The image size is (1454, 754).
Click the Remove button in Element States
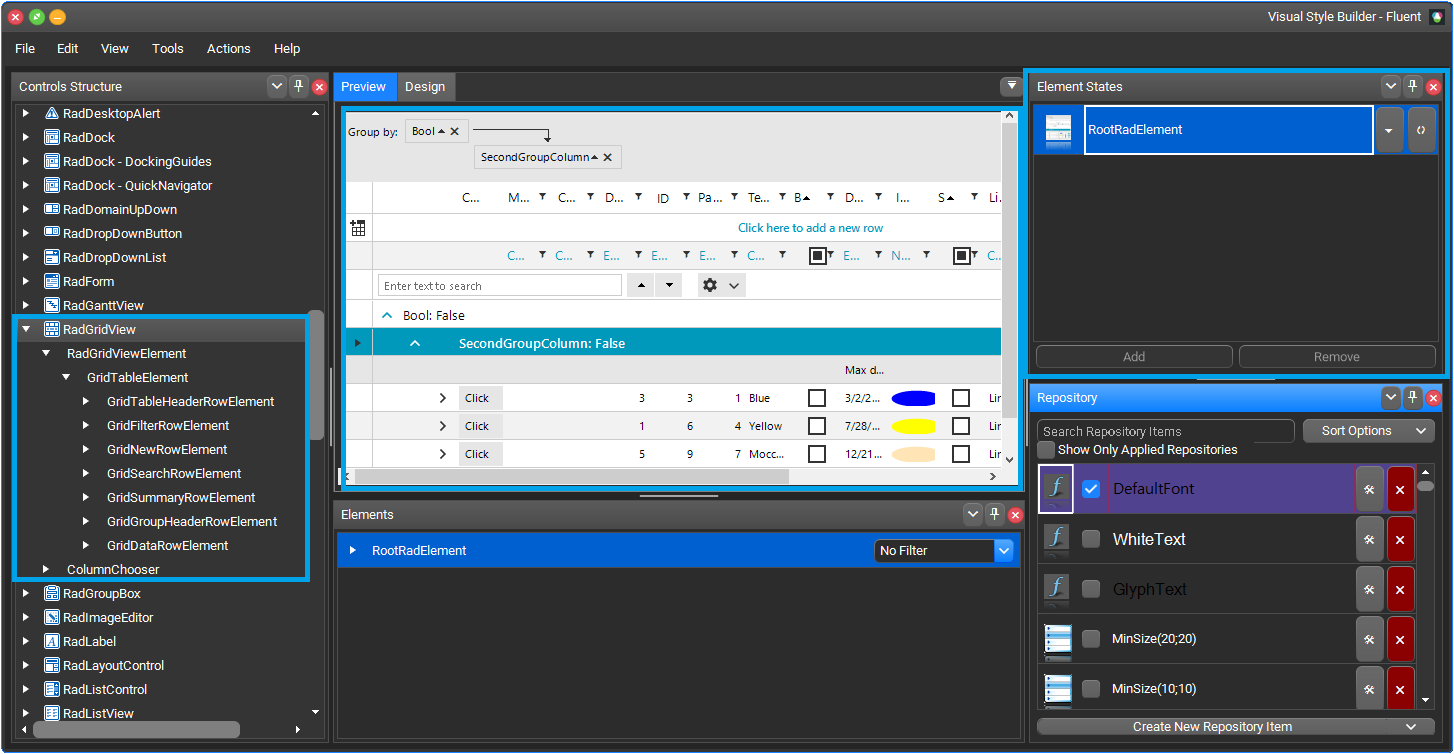click(x=1337, y=357)
